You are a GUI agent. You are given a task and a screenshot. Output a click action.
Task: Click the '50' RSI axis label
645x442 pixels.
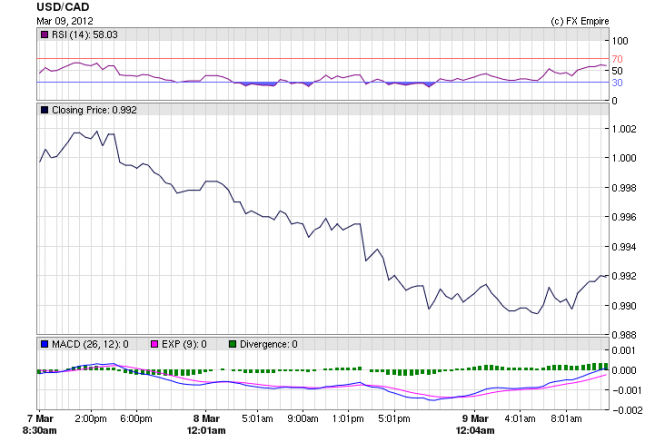617,71
